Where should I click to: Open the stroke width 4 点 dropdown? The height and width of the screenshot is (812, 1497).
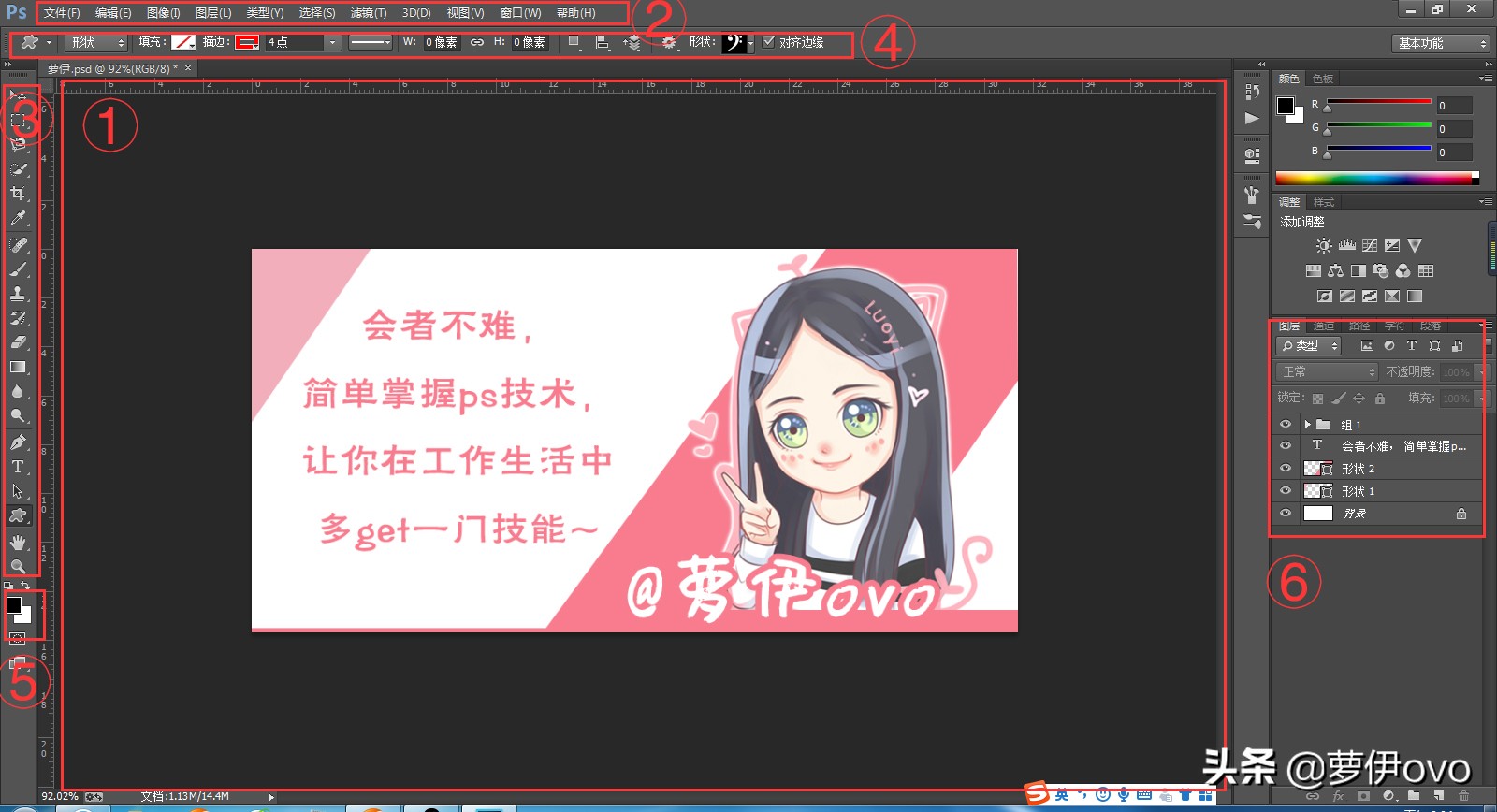pyautogui.click(x=332, y=42)
